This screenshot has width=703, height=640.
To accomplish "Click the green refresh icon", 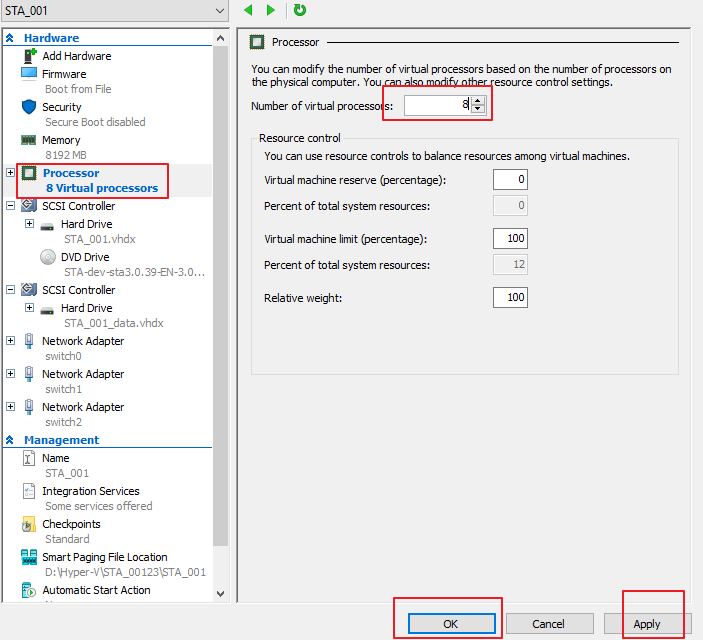I will coord(299,10).
